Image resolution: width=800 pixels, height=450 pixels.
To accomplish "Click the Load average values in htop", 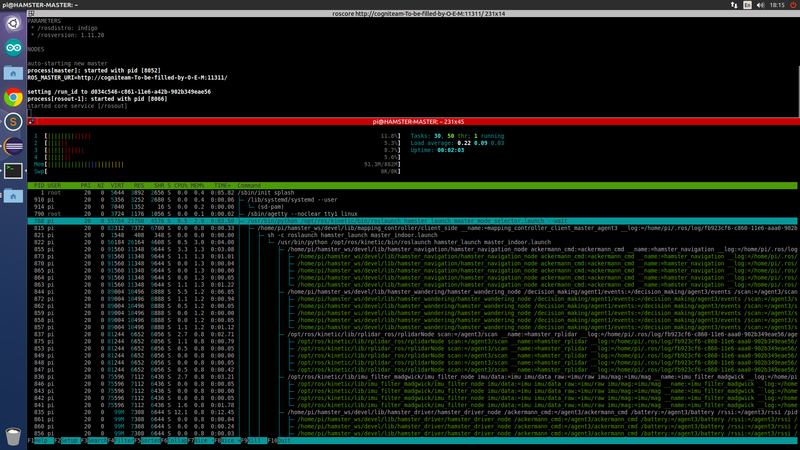I will tap(481, 143).
